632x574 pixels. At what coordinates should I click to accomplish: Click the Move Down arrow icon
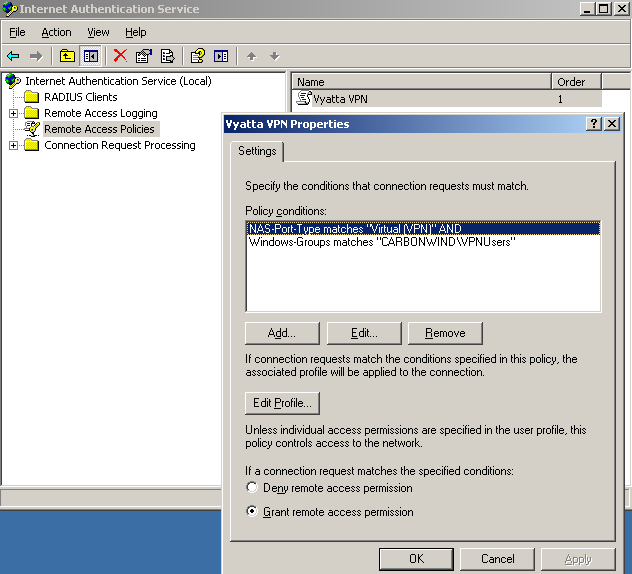[x=274, y=56]
